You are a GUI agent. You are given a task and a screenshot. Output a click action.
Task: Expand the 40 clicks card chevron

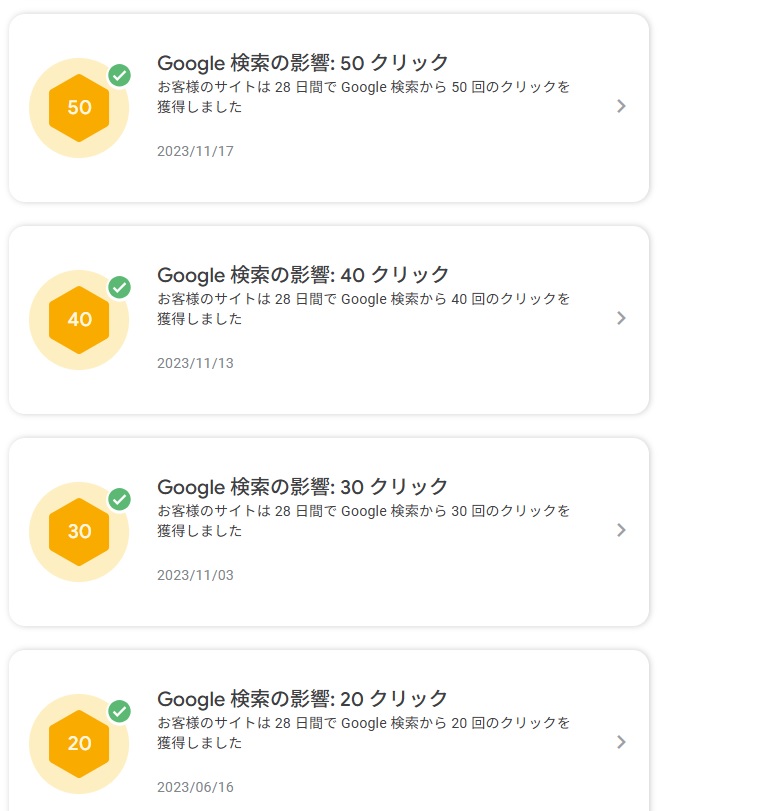click(x=621, y=318)
